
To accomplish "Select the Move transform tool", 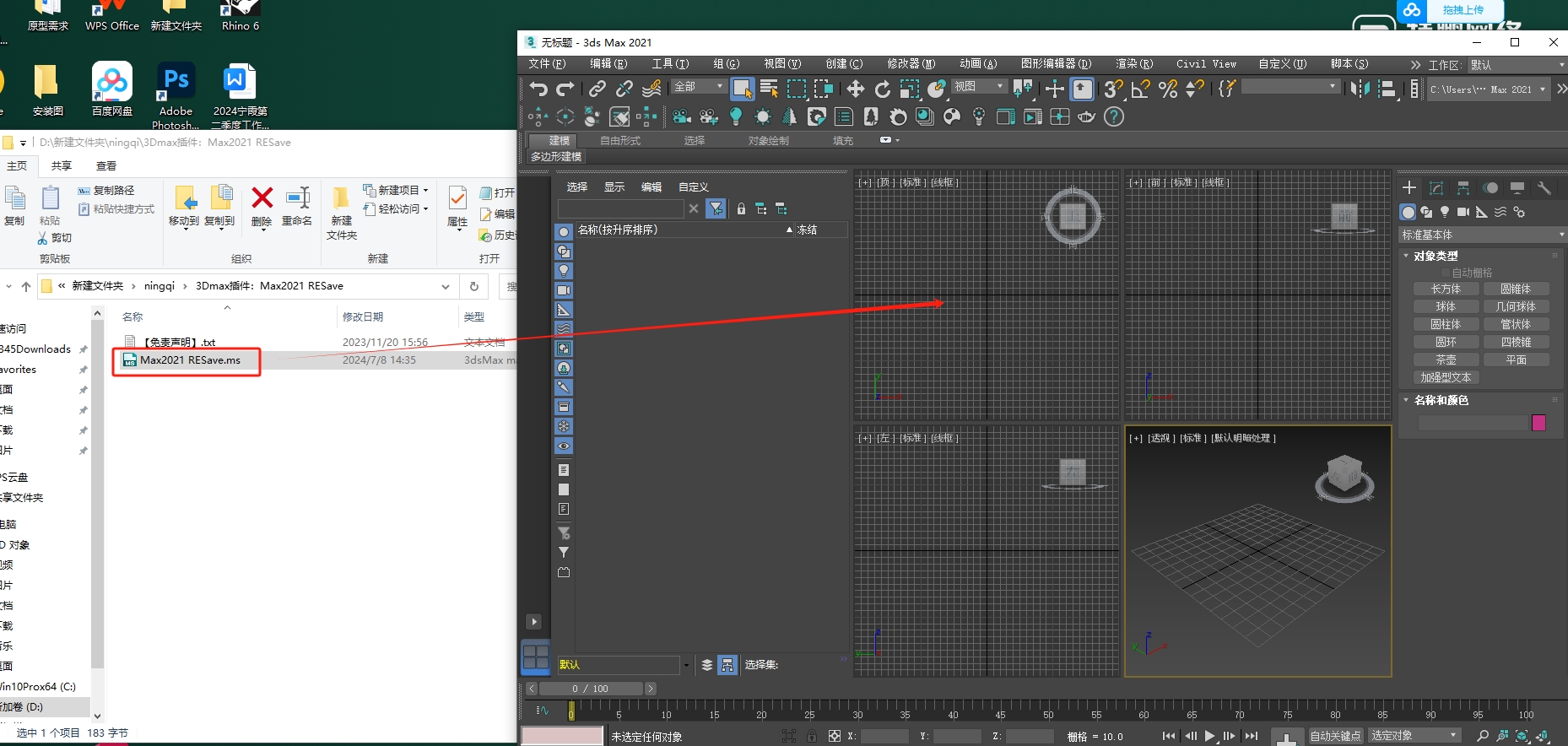I will (x=855, y=89).
